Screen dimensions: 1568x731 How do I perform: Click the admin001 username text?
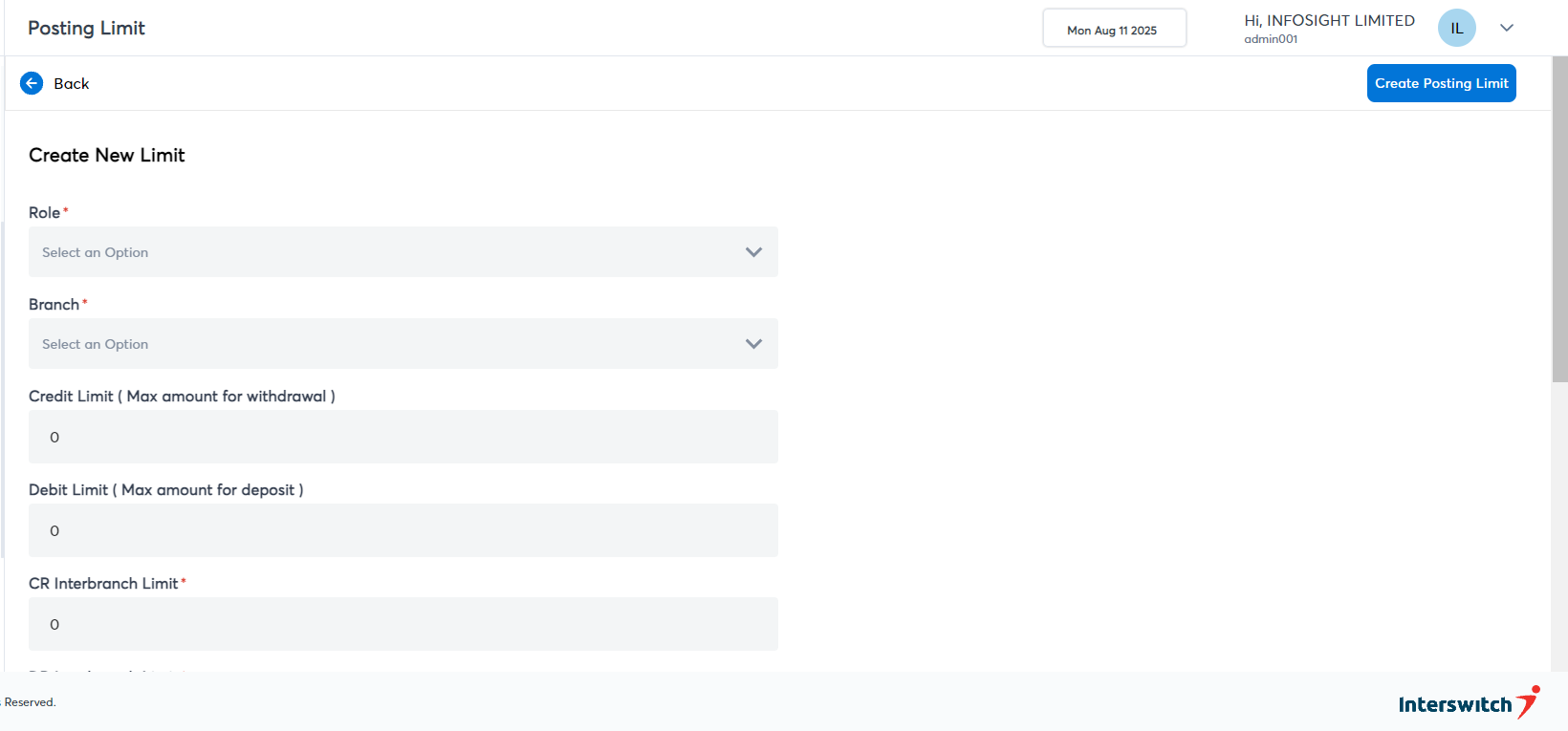(x=1271, y=39)
